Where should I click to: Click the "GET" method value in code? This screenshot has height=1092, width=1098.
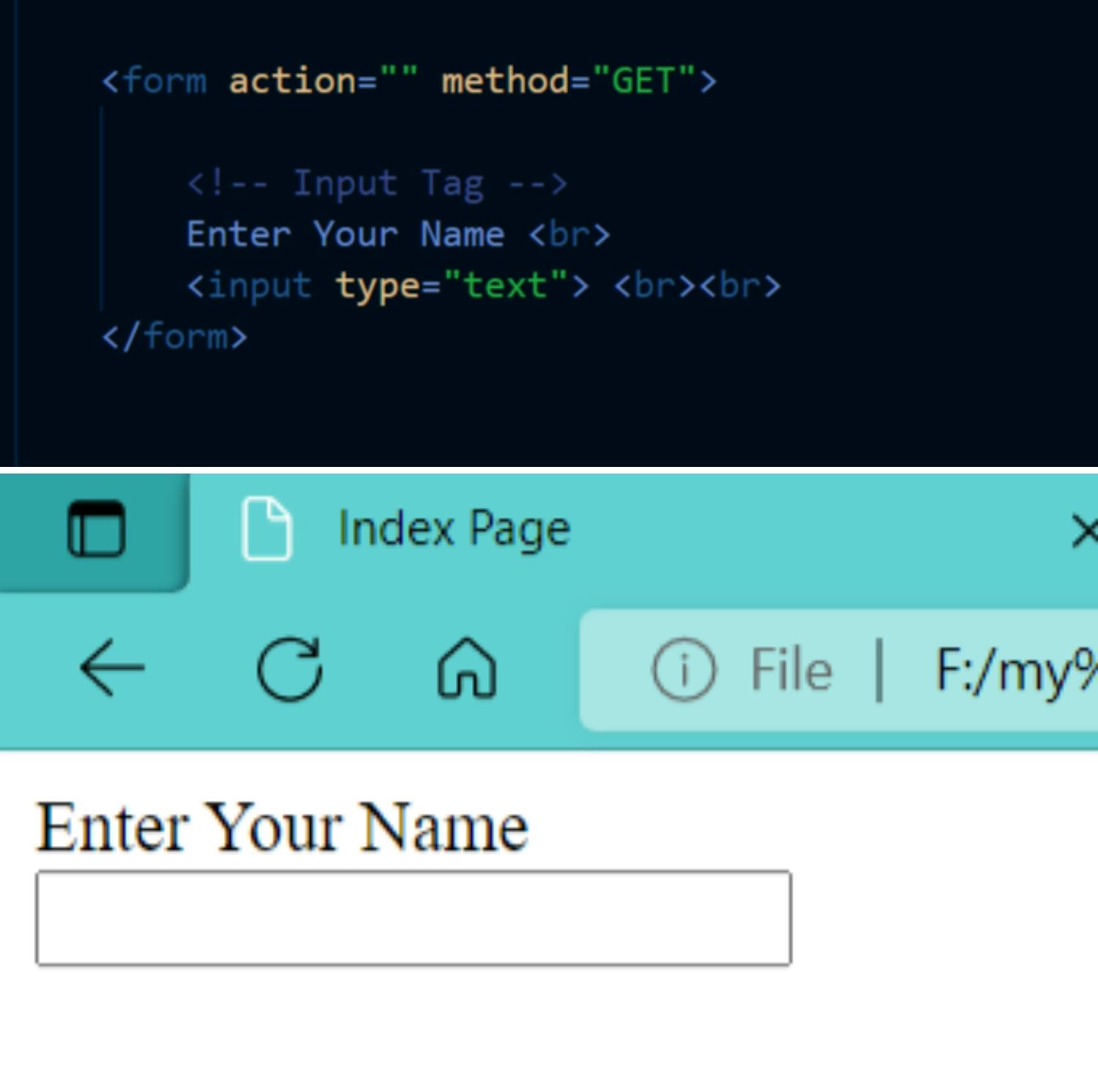pos(643,80)
